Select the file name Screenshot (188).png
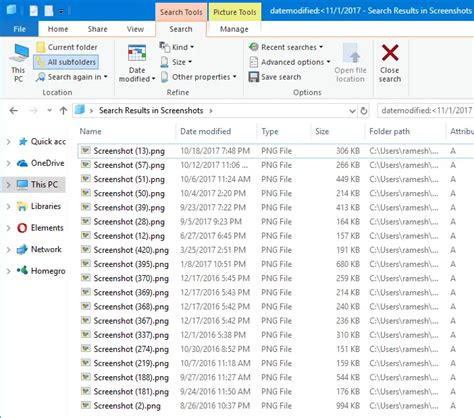The image size is (474, 418). pyautogui.click(x=131, y=377)
